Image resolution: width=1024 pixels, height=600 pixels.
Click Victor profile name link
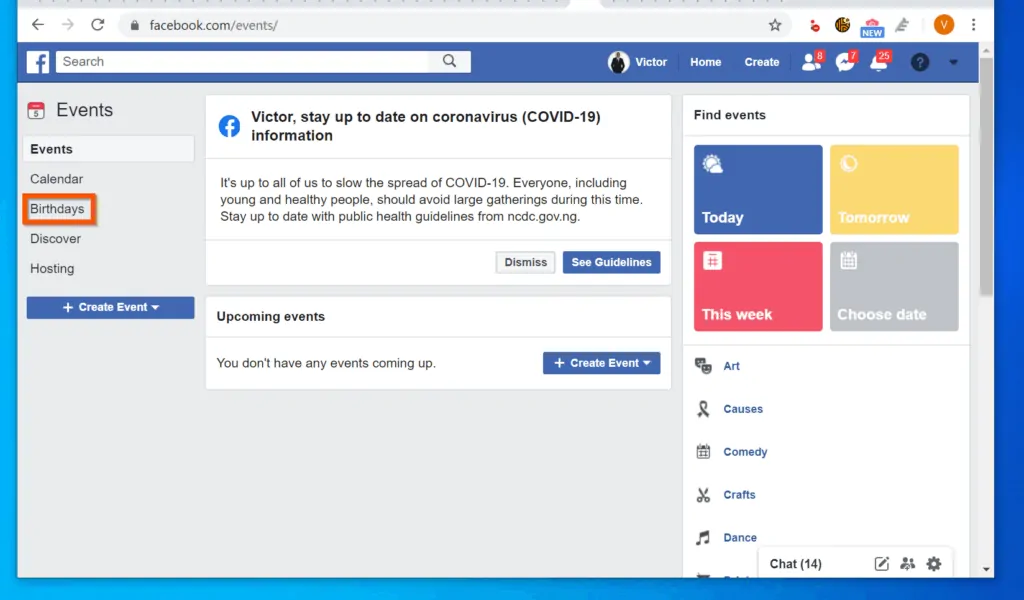(651, 62)
